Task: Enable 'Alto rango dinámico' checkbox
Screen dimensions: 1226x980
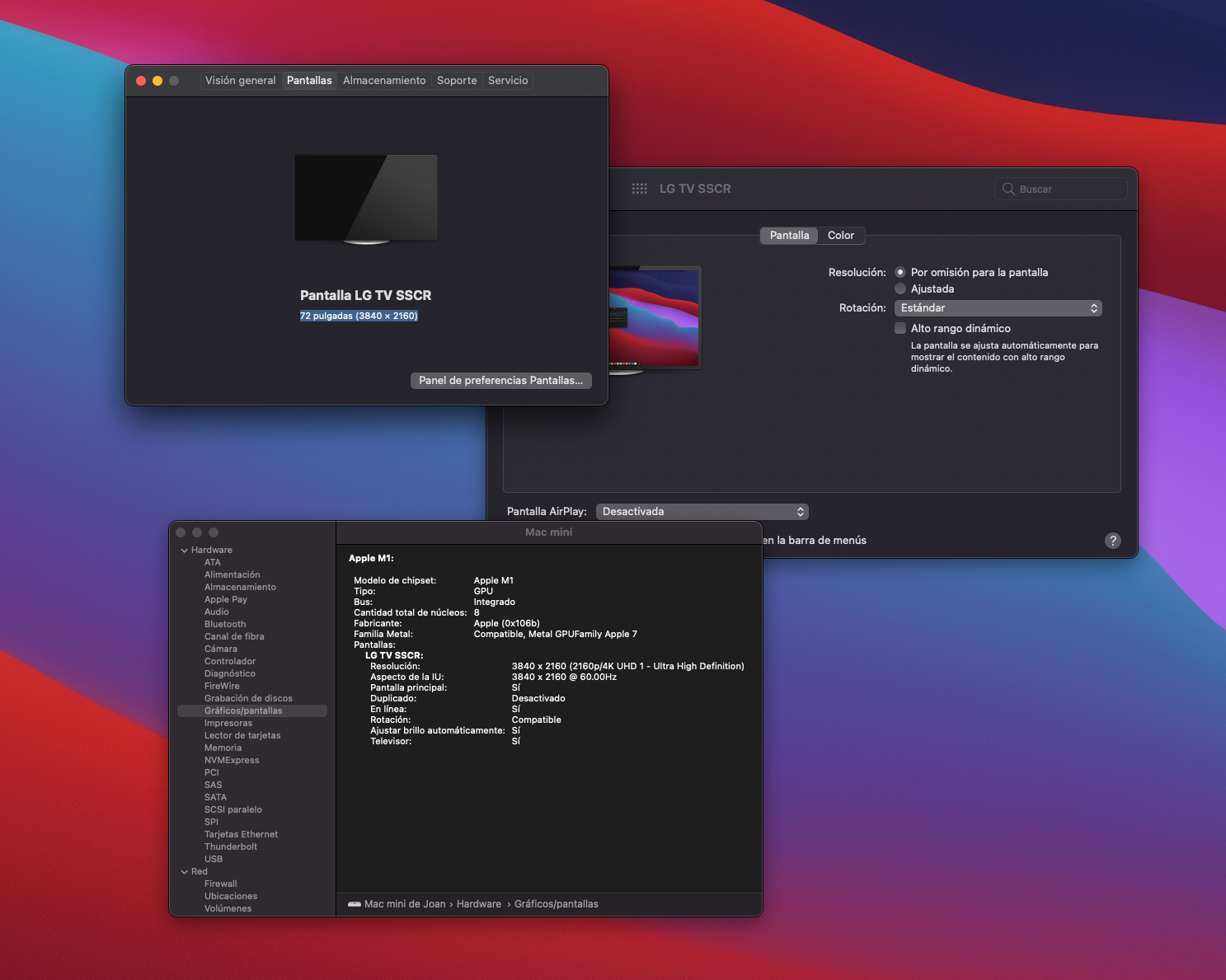Action: (x=900, y=328)
